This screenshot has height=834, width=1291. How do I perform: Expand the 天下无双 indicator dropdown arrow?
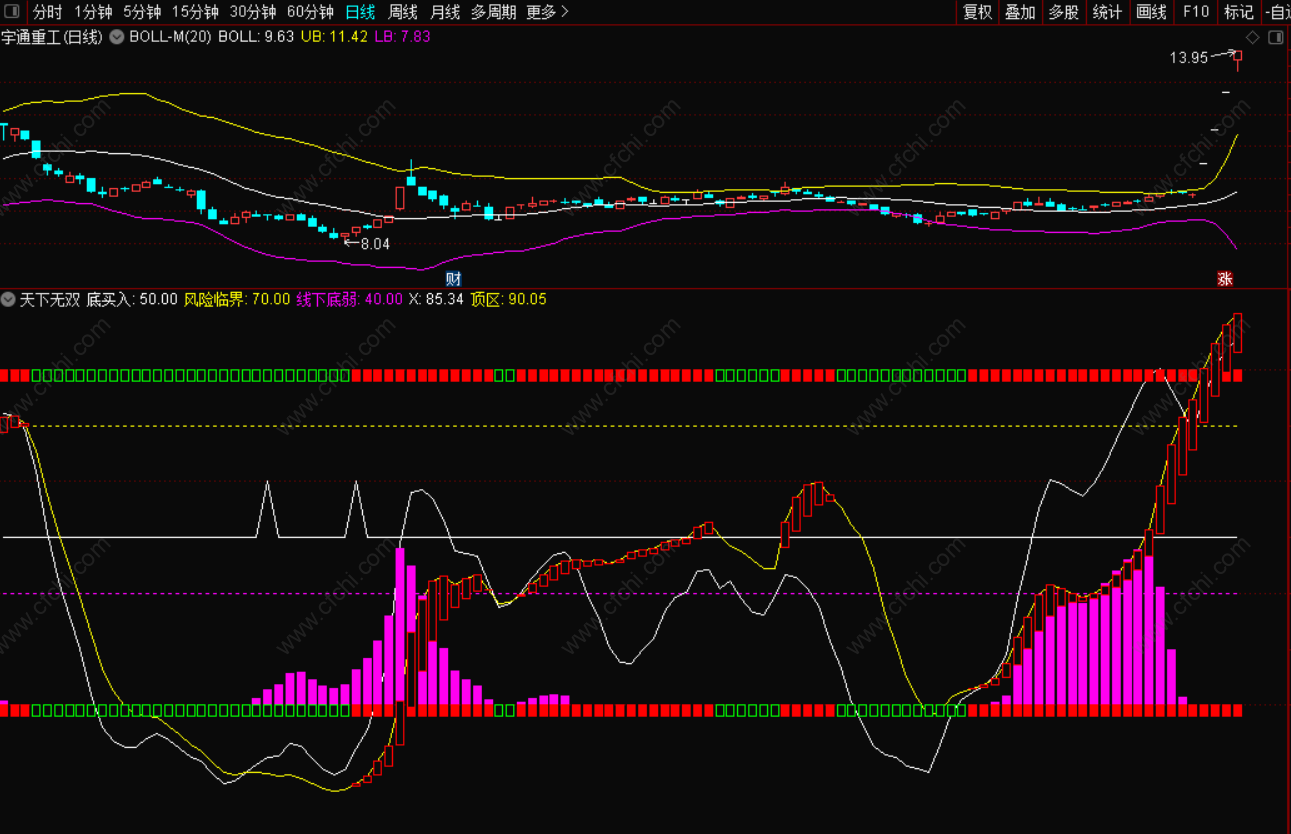(x=9, y=299)
